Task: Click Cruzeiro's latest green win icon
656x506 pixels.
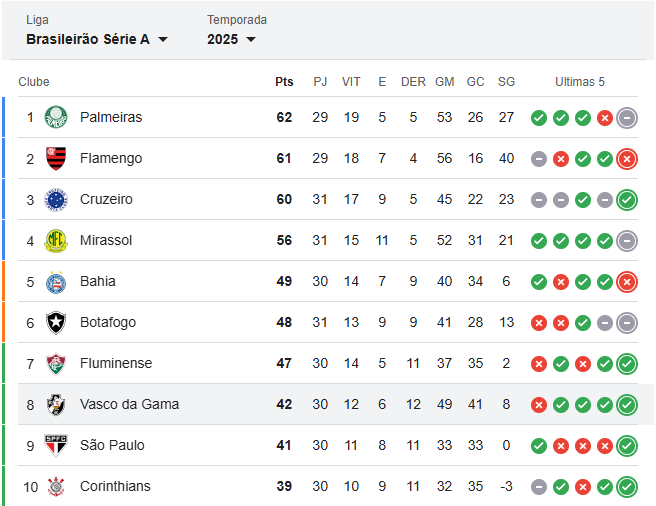Action: pyautogui.click(x=627, y=199)
